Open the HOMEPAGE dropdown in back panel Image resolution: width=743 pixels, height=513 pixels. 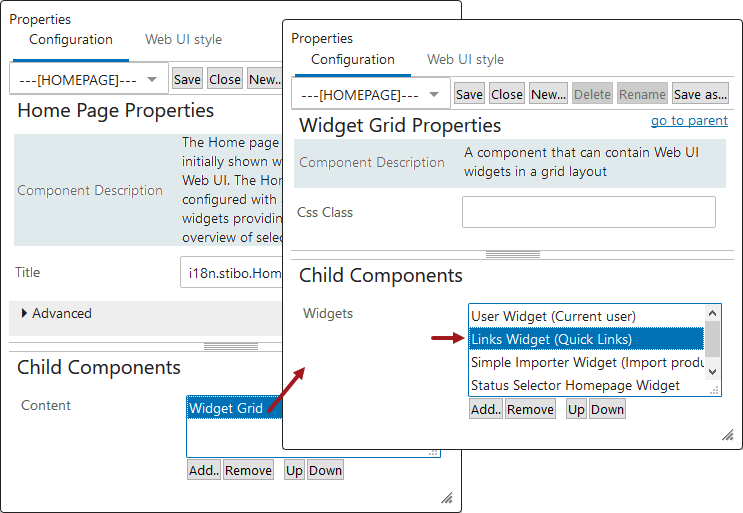[x=89, y=79]
